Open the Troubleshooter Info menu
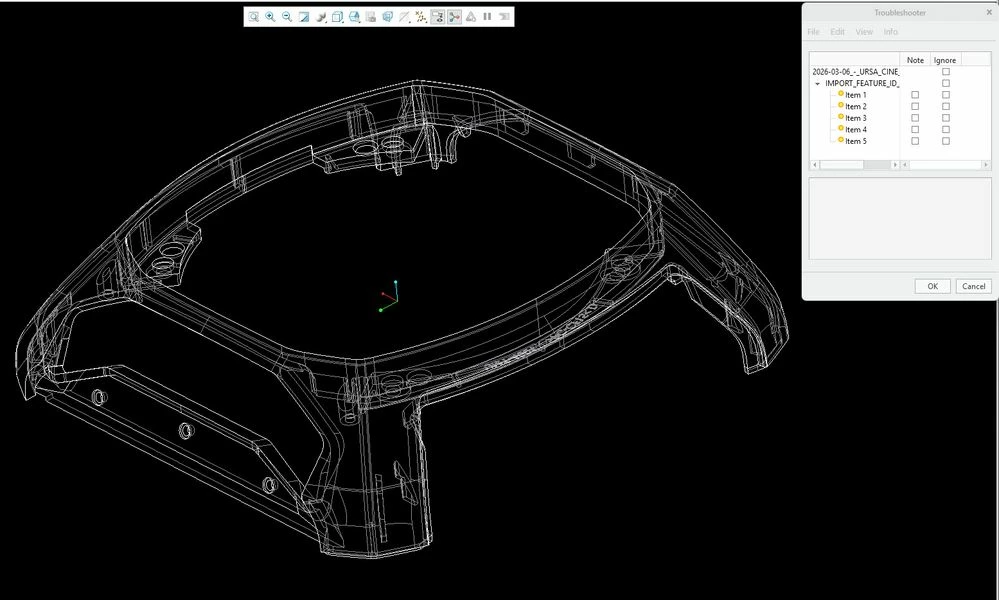 point(891,32)
